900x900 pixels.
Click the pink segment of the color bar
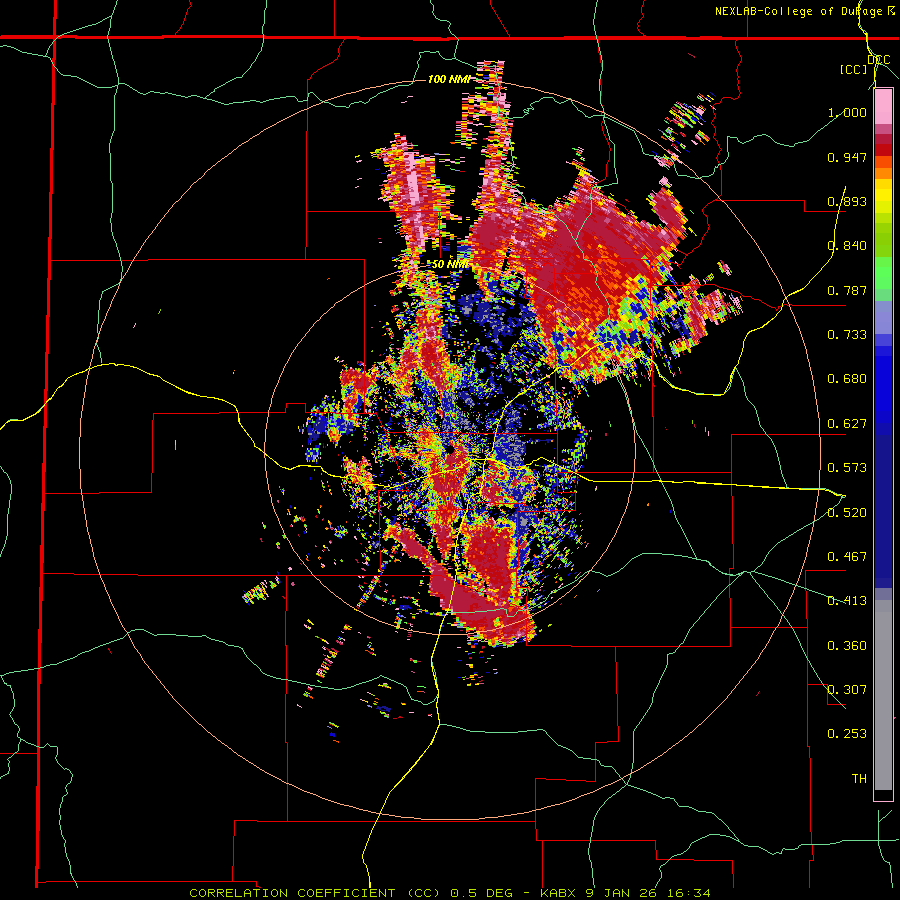pos(883,107)
